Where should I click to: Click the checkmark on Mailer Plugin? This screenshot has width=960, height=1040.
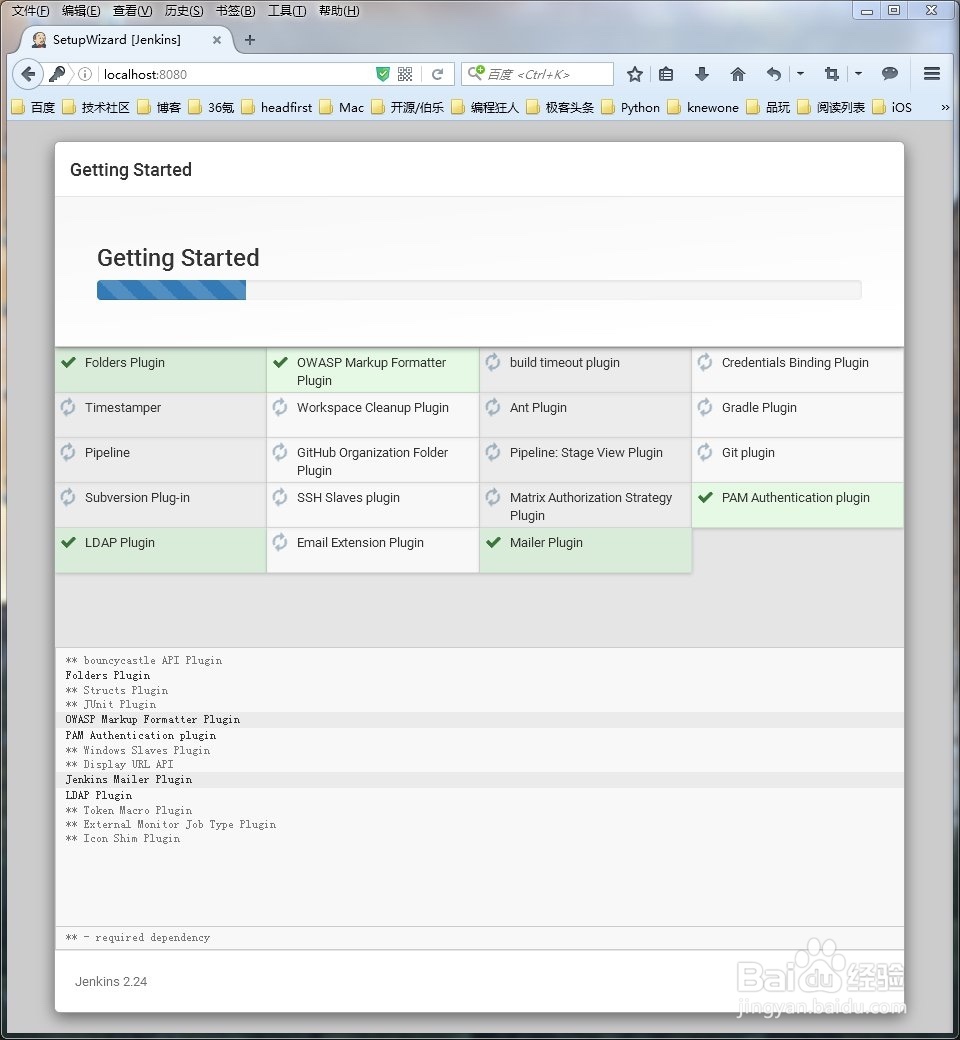493,543
